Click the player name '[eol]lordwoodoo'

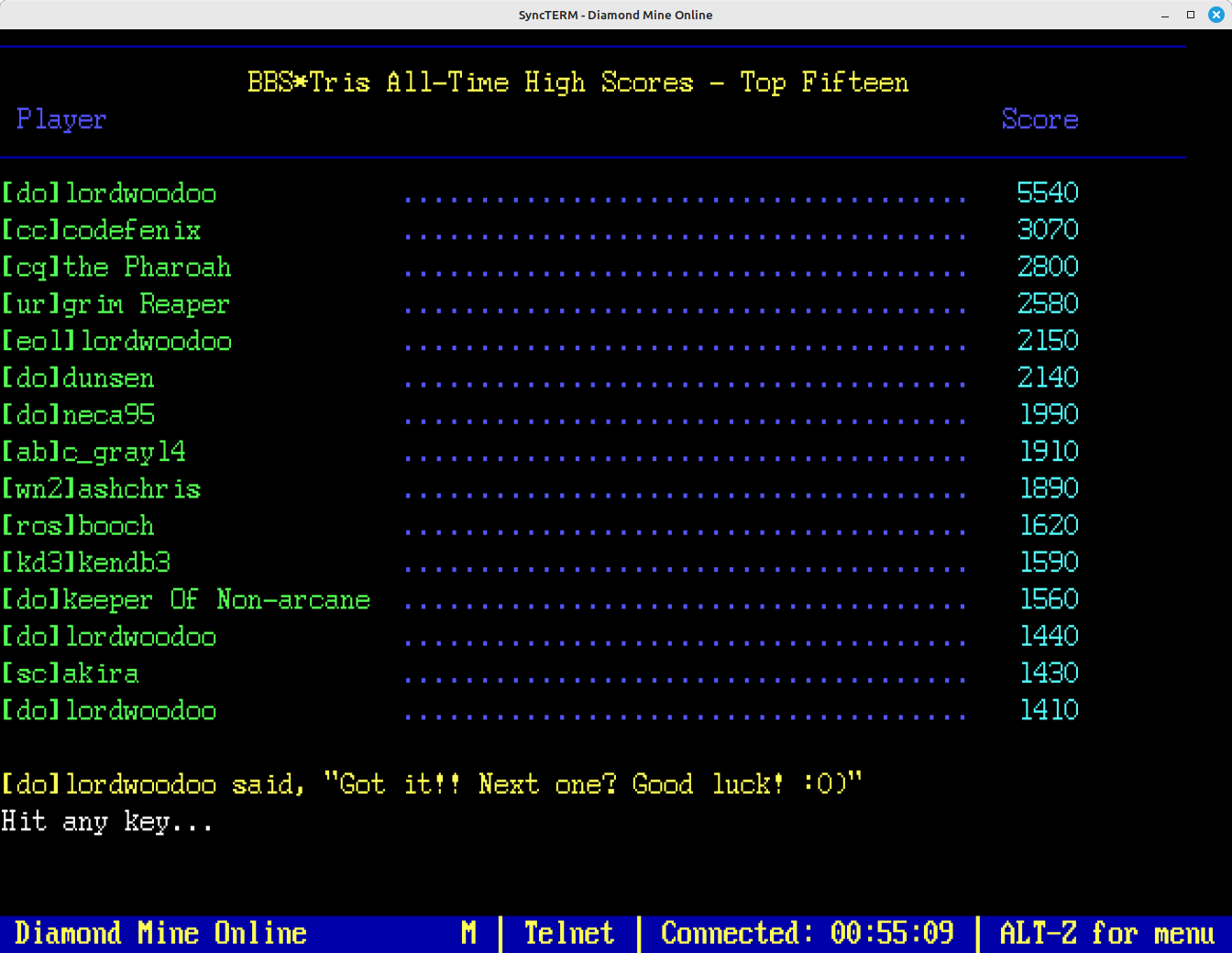coord(116,341)
